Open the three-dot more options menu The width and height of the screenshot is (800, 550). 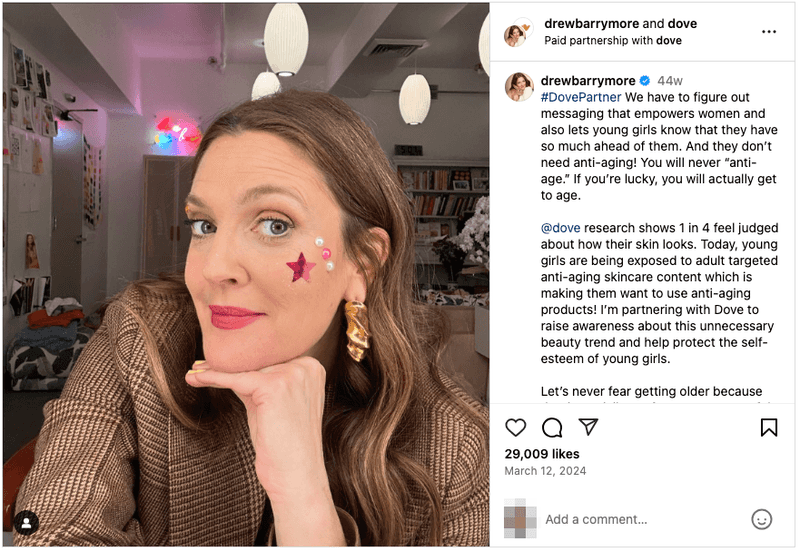(768, 32)
